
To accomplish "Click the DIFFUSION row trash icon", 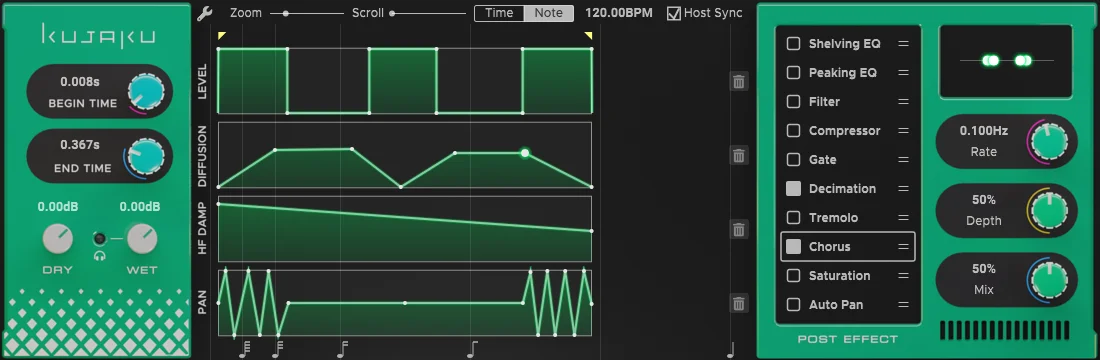I will coord(739,156).
